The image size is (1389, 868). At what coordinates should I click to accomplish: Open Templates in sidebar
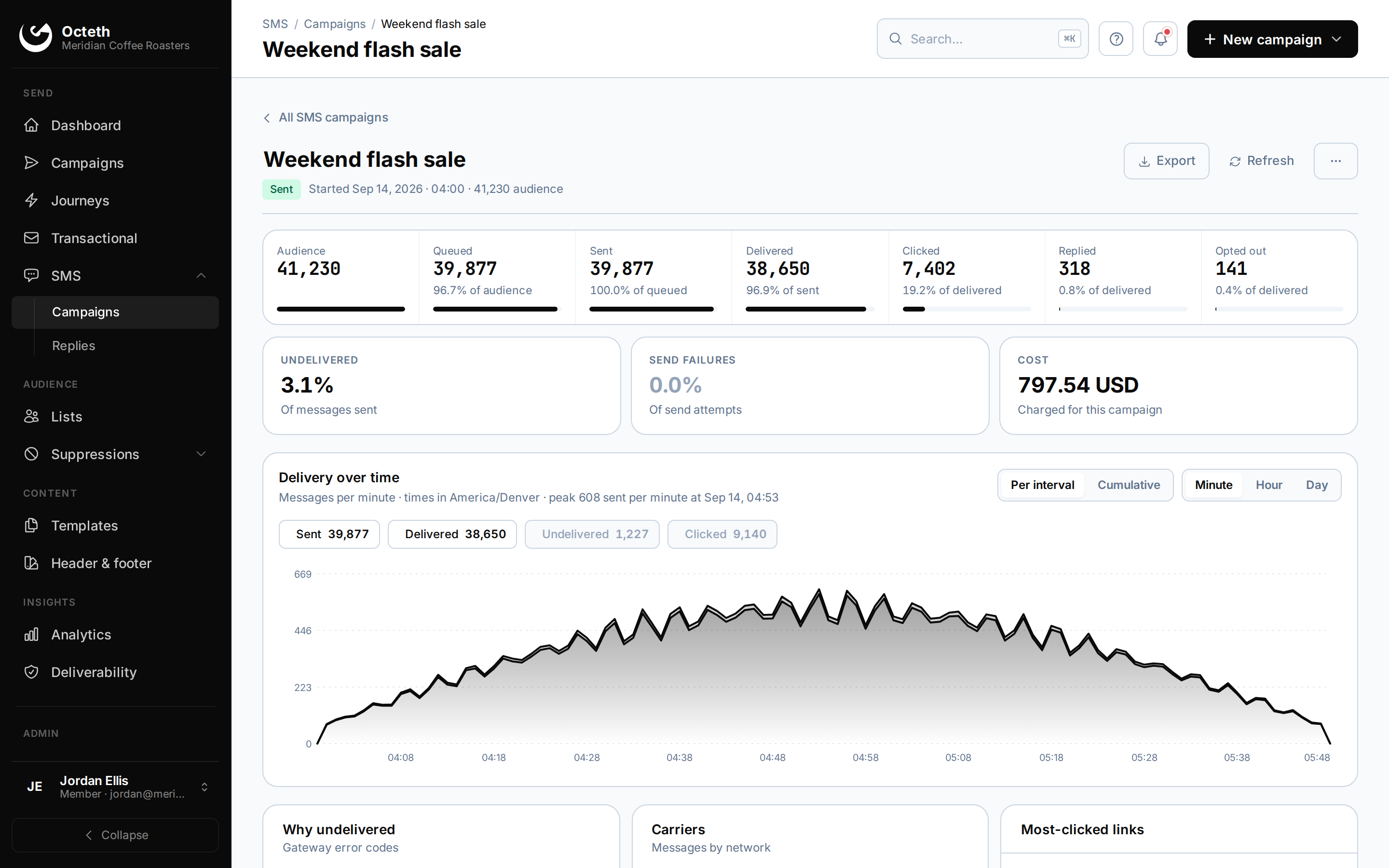pyautogui.click(x=115, y=525)
